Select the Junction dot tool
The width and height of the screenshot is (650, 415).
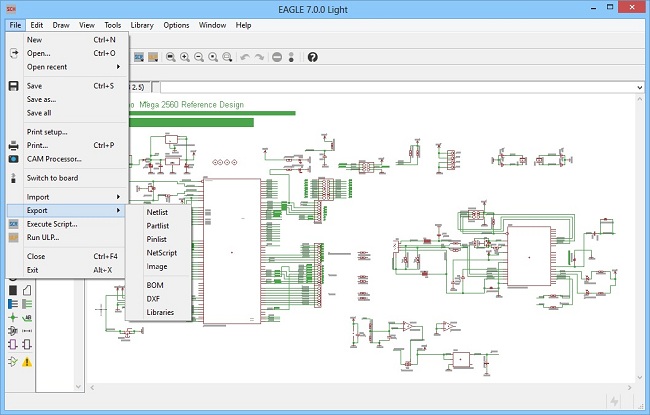(13, 318)
